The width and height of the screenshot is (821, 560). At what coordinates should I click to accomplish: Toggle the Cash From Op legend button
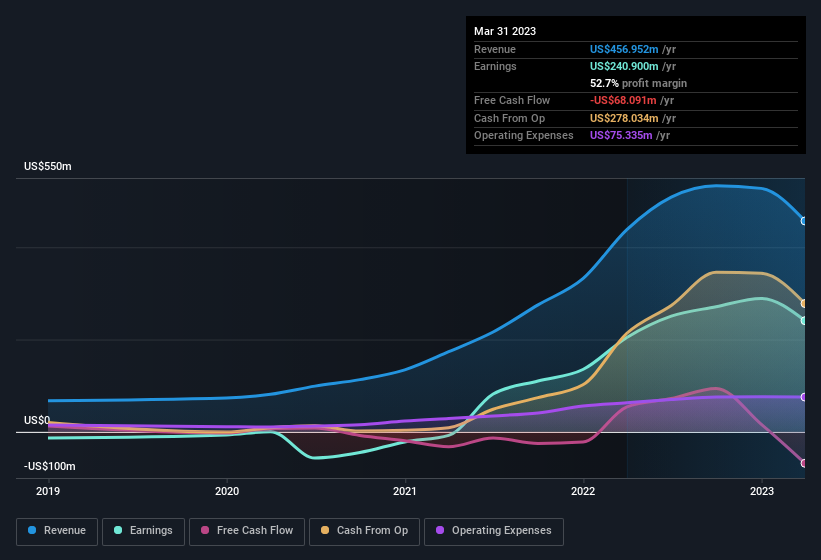364,531
